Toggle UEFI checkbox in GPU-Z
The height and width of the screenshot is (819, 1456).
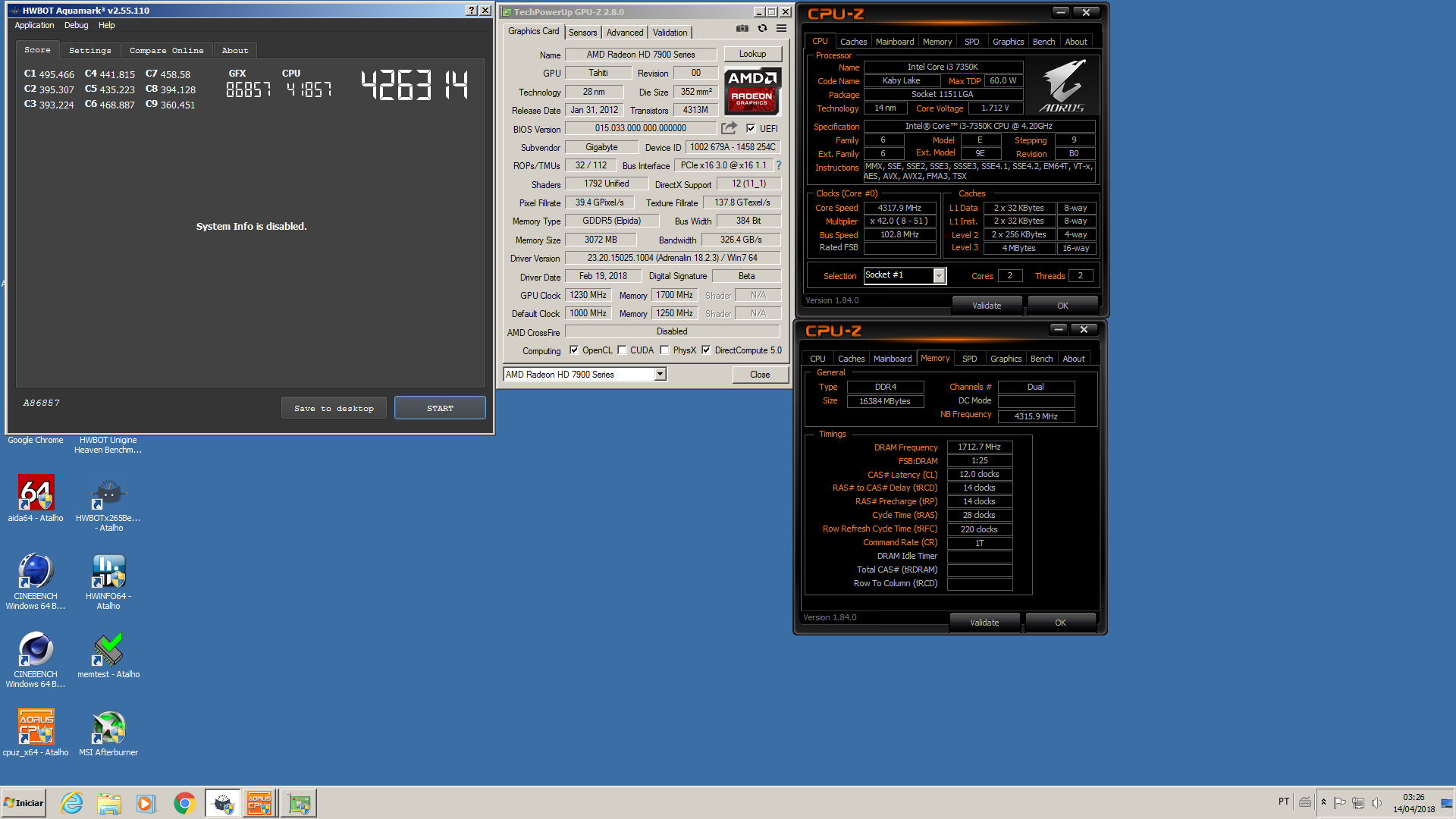pos(751,128)
